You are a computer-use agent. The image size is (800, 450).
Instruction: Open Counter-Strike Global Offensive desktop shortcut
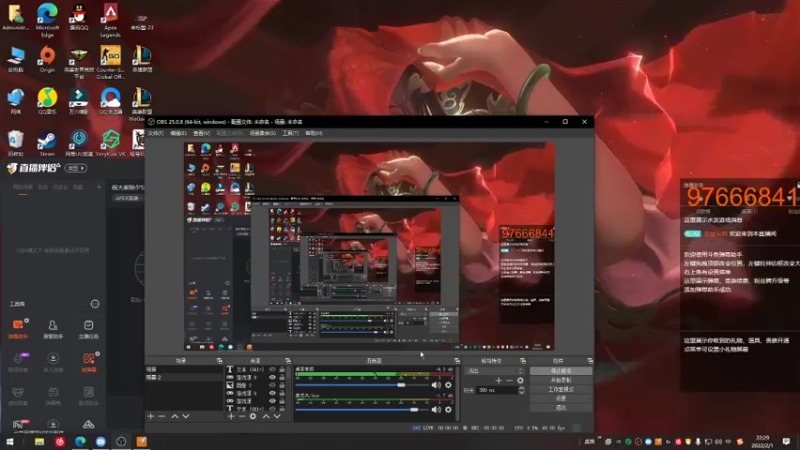[x=110, y=62]
